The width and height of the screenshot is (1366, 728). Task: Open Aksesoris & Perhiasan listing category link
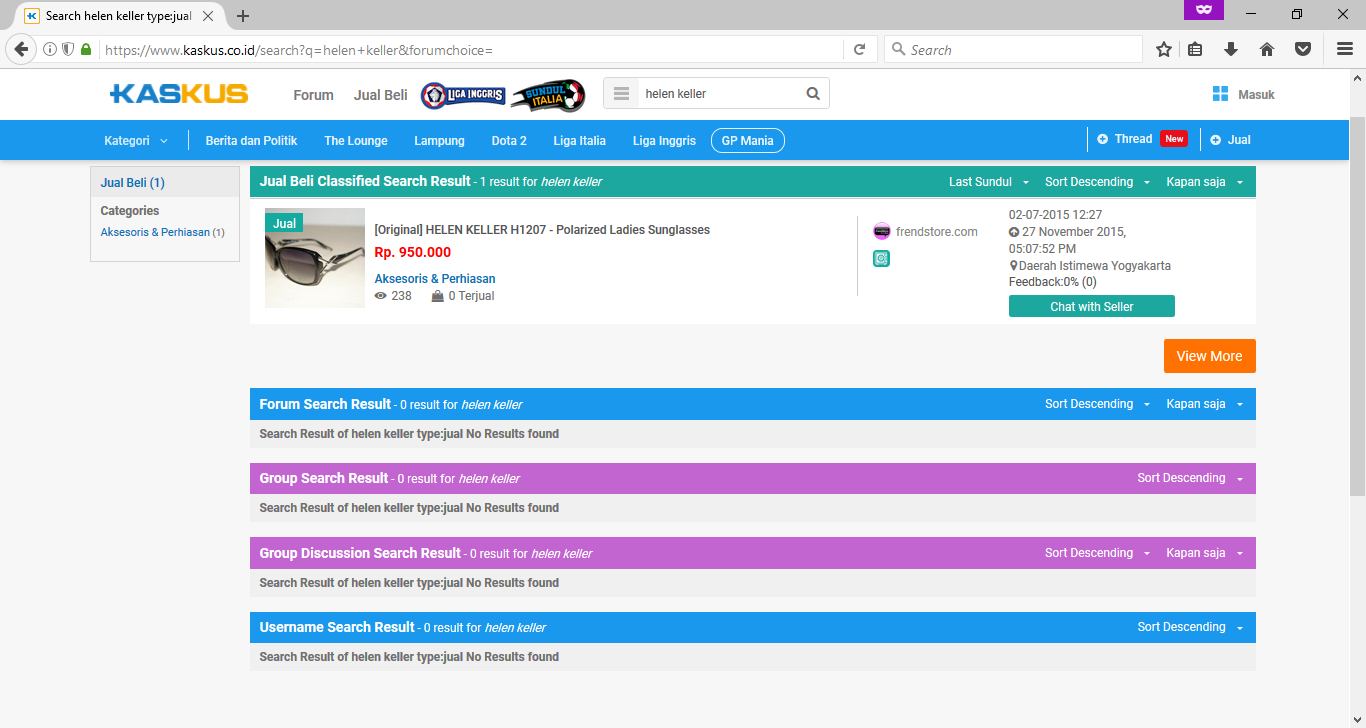[x=435, y=279]
